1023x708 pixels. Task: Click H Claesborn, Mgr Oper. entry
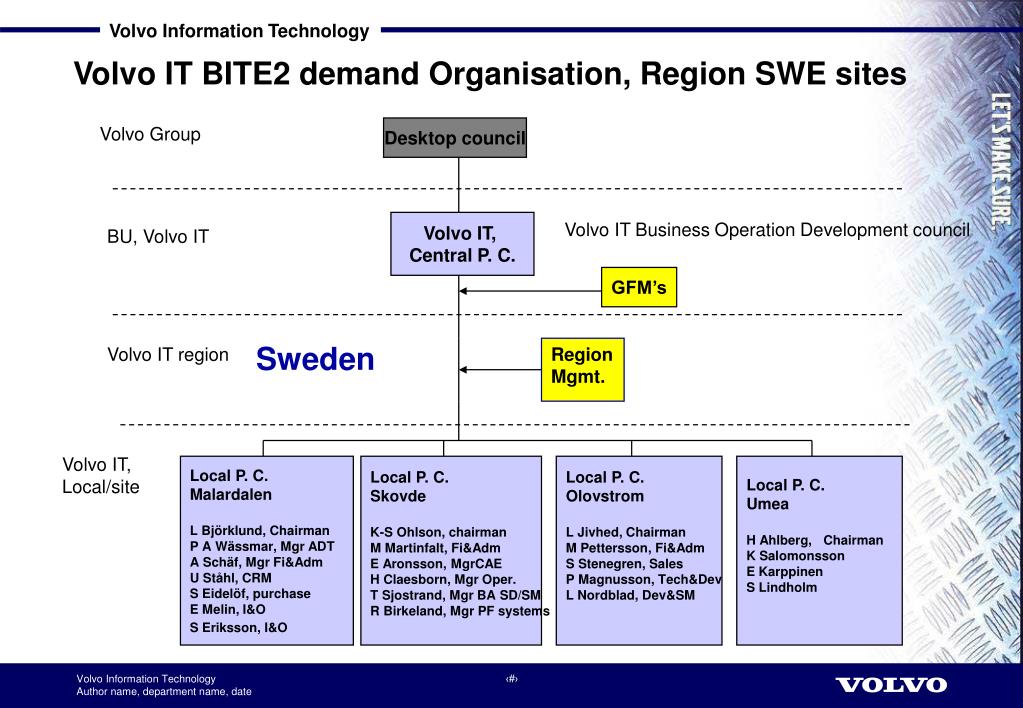[x=443, y=579]
